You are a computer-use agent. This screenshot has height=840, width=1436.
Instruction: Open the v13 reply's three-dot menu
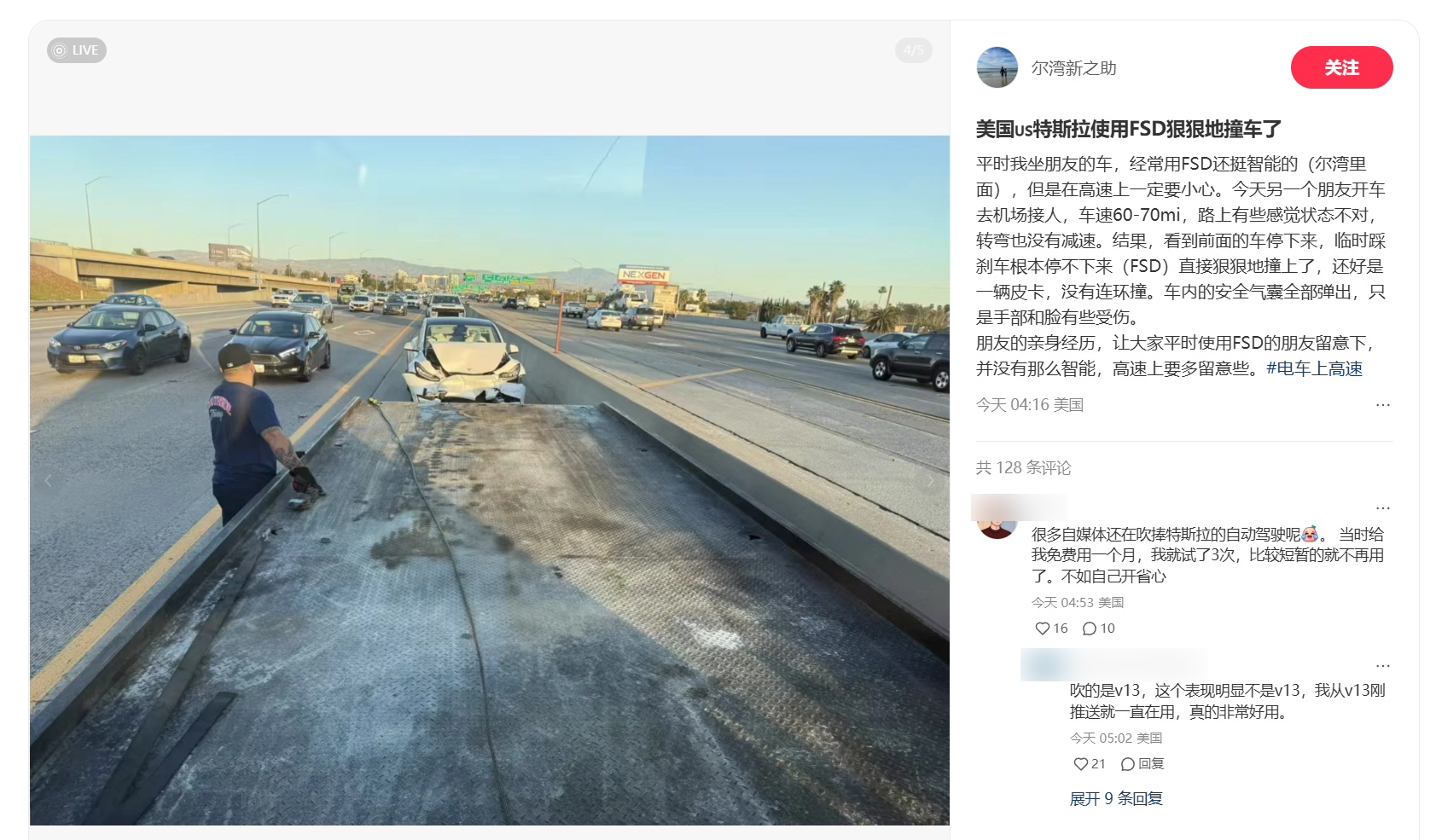pyautogui.click(x=1383, y=665)
